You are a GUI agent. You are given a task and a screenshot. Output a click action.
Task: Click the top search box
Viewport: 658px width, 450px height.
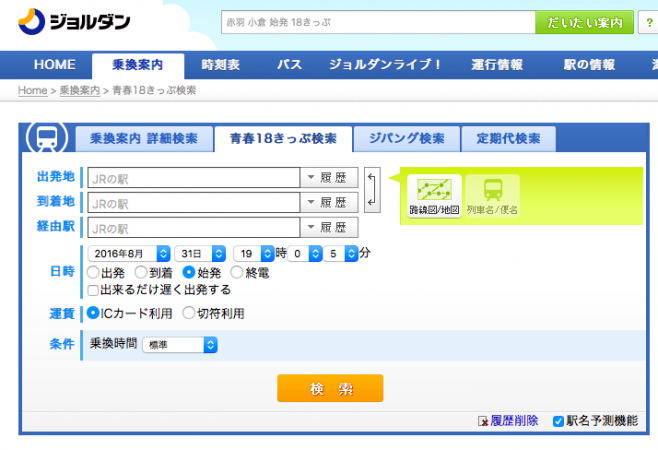pyautogui.click(x=379, y=22)
